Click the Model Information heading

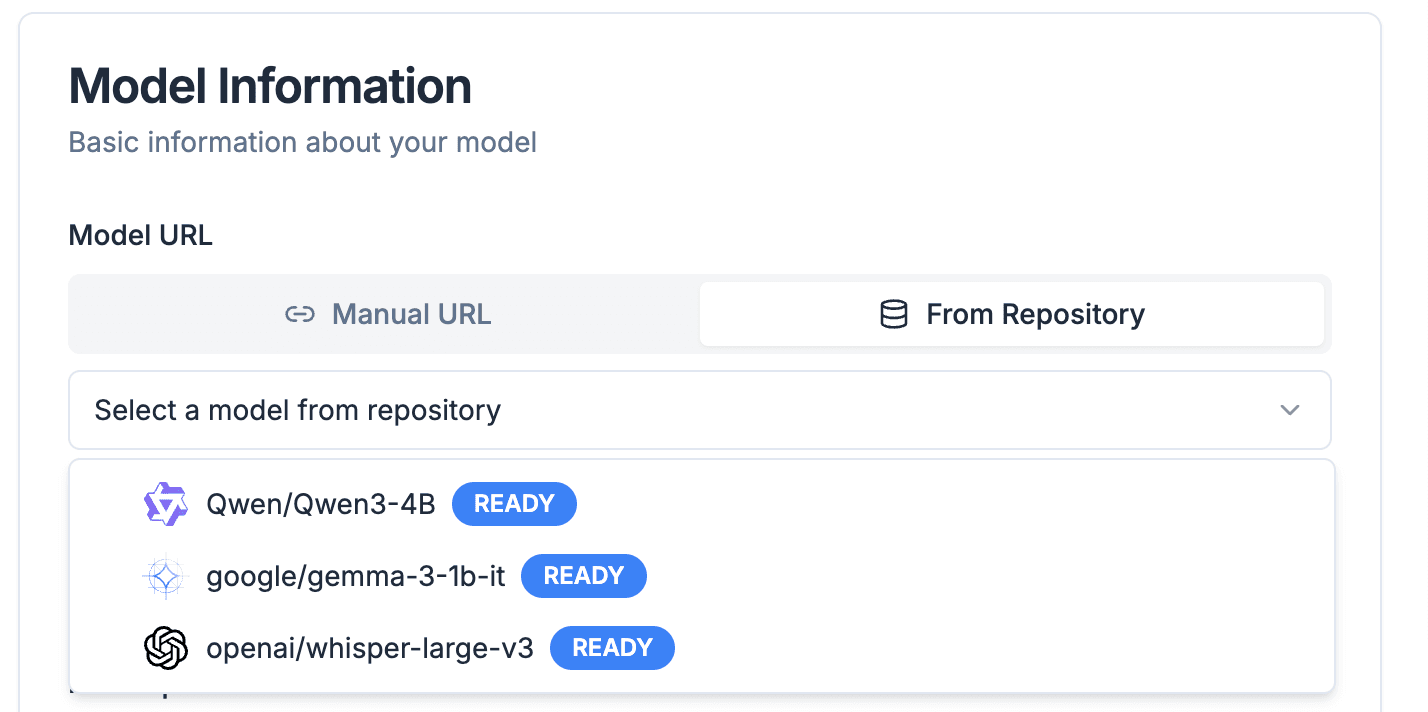(270, 86)
